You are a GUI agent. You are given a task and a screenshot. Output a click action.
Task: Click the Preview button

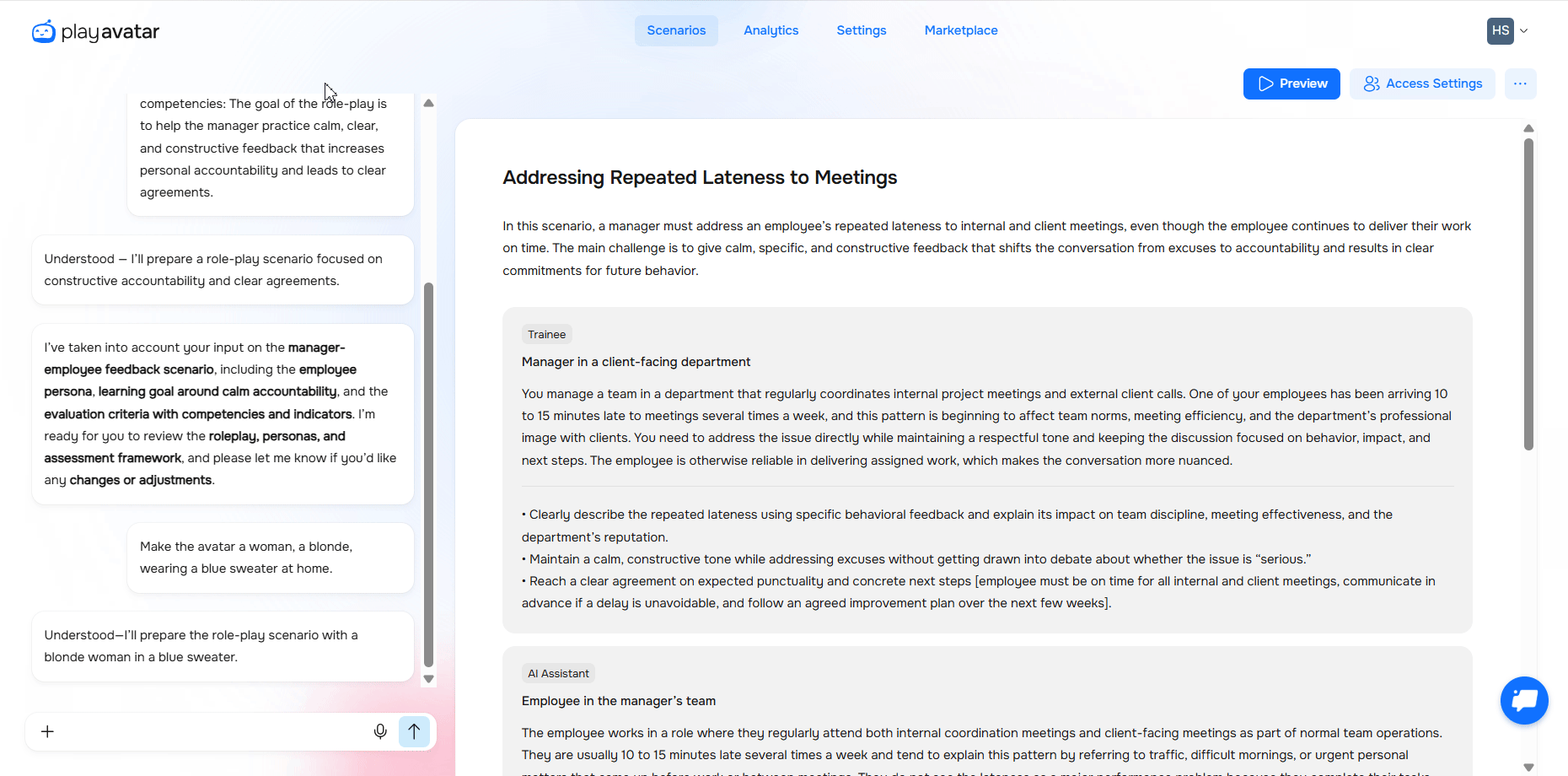pos(1291,84)
